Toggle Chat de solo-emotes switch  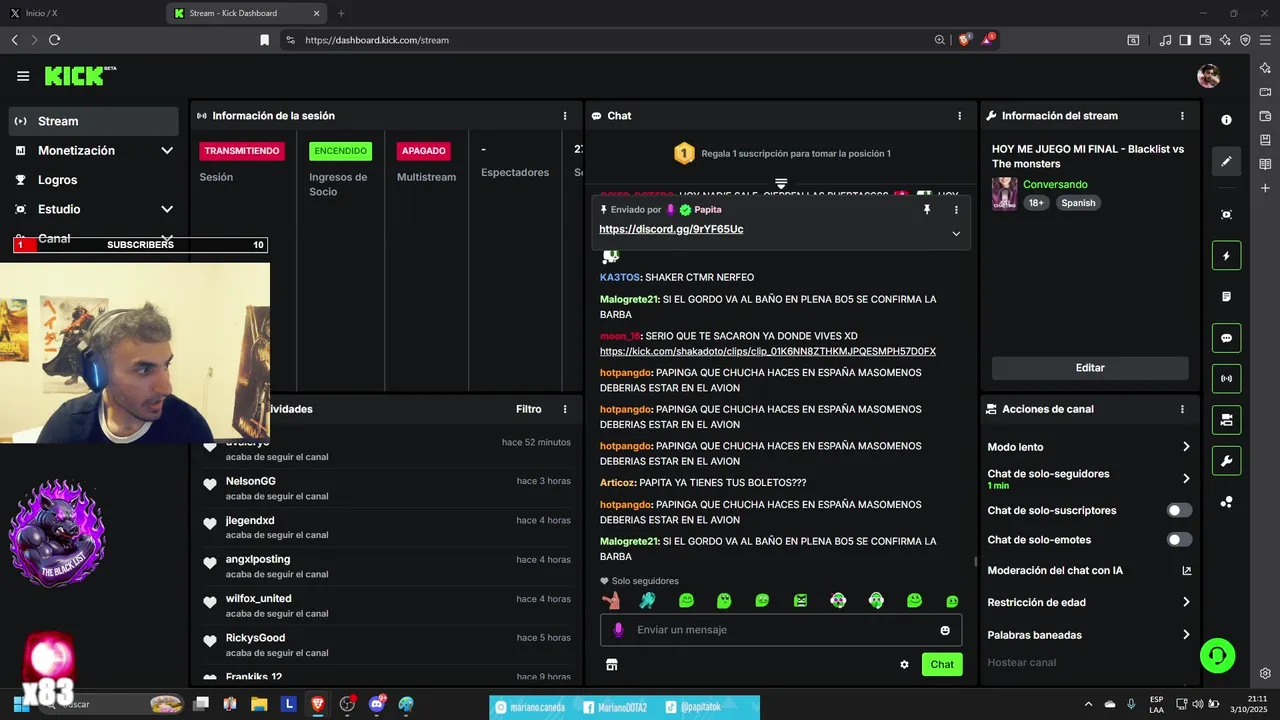point(1180,540)
